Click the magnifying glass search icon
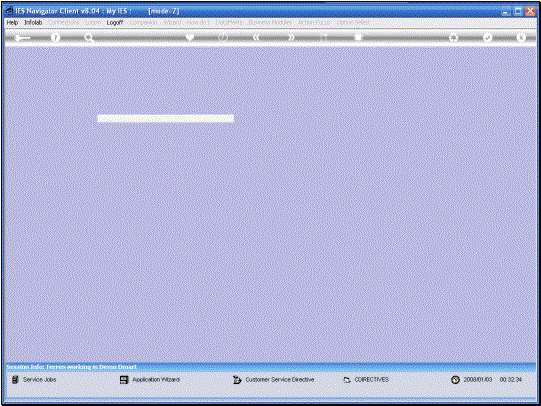Viewport: 541px width, 406px height. [x=89, y=38]
